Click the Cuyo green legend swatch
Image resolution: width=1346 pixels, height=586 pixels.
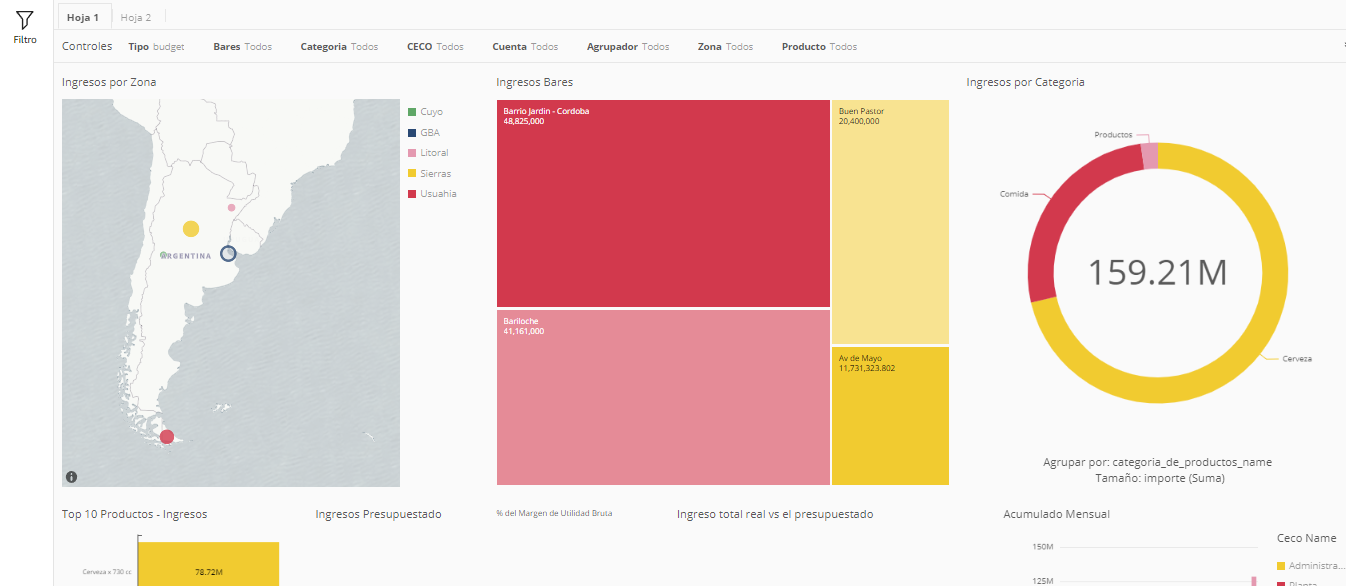click(x=412, y=112)
